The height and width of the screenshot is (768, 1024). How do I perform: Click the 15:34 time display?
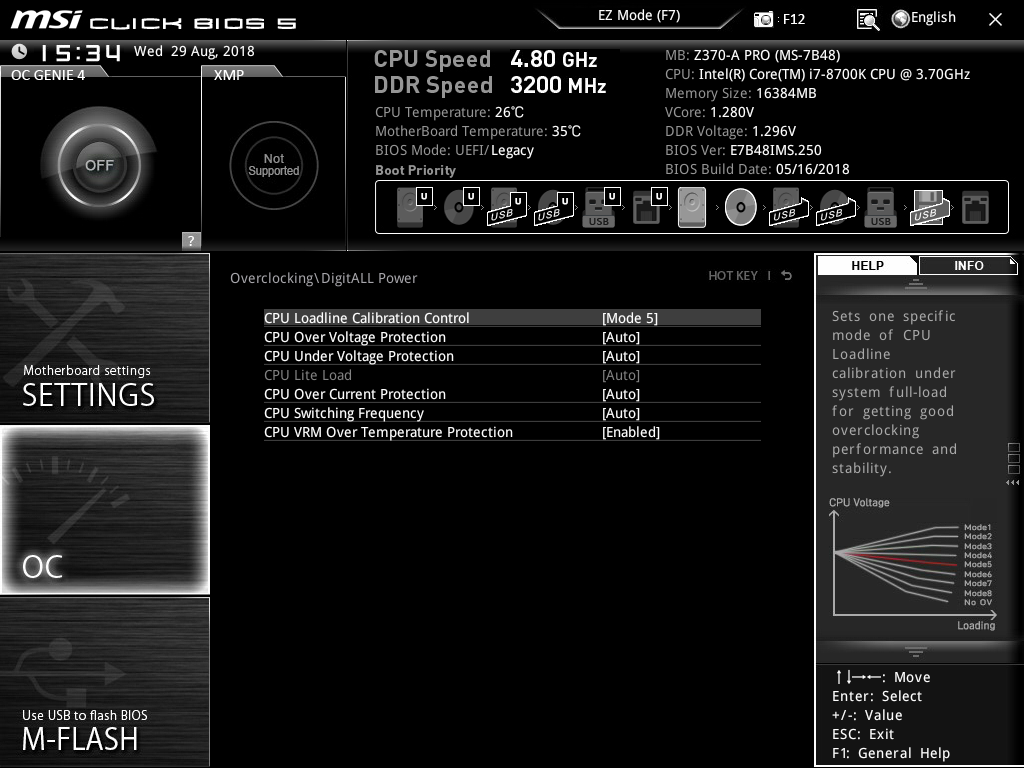coord(80,52)
